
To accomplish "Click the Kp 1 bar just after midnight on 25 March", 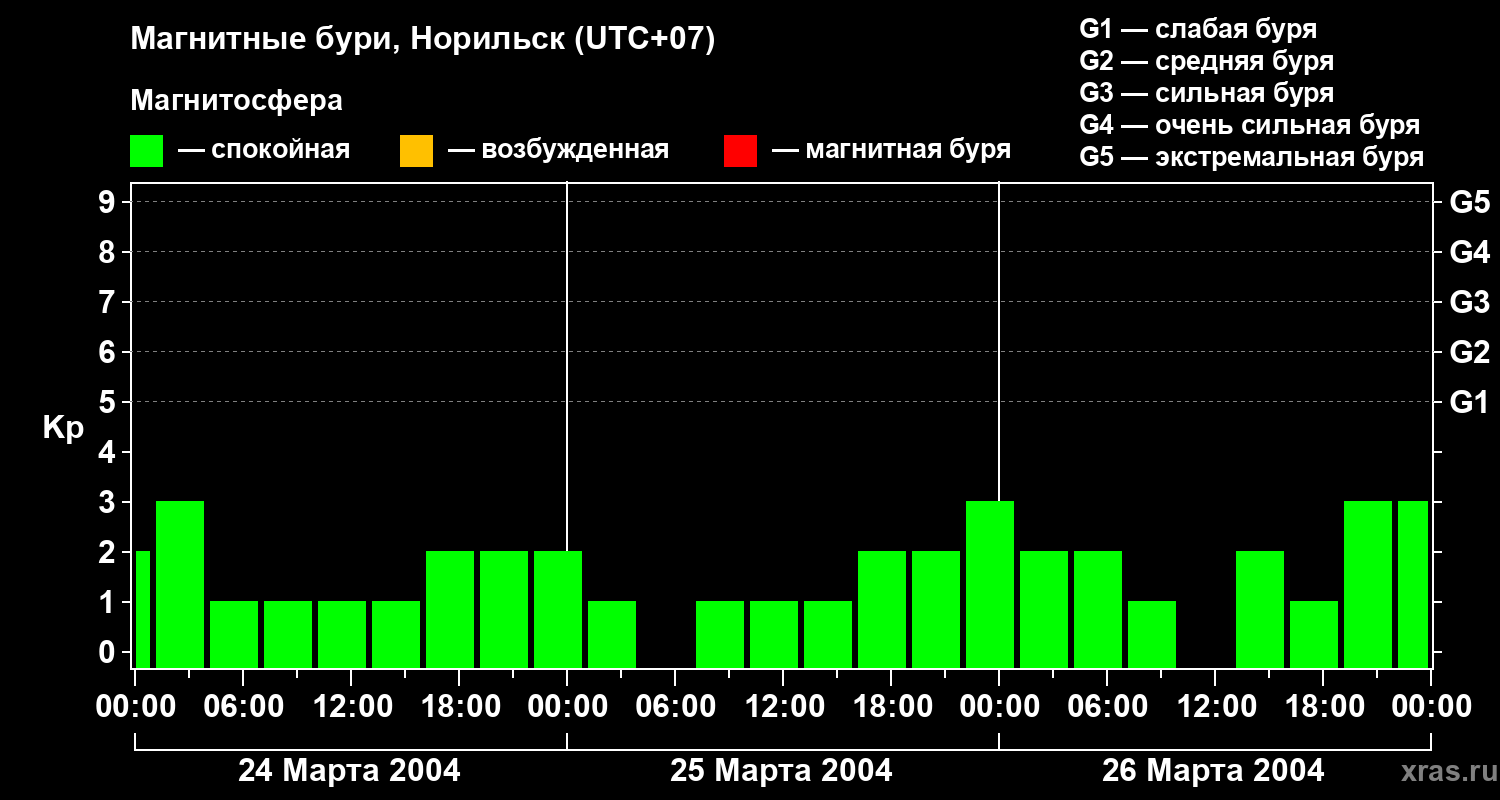I will click(612, 634).
